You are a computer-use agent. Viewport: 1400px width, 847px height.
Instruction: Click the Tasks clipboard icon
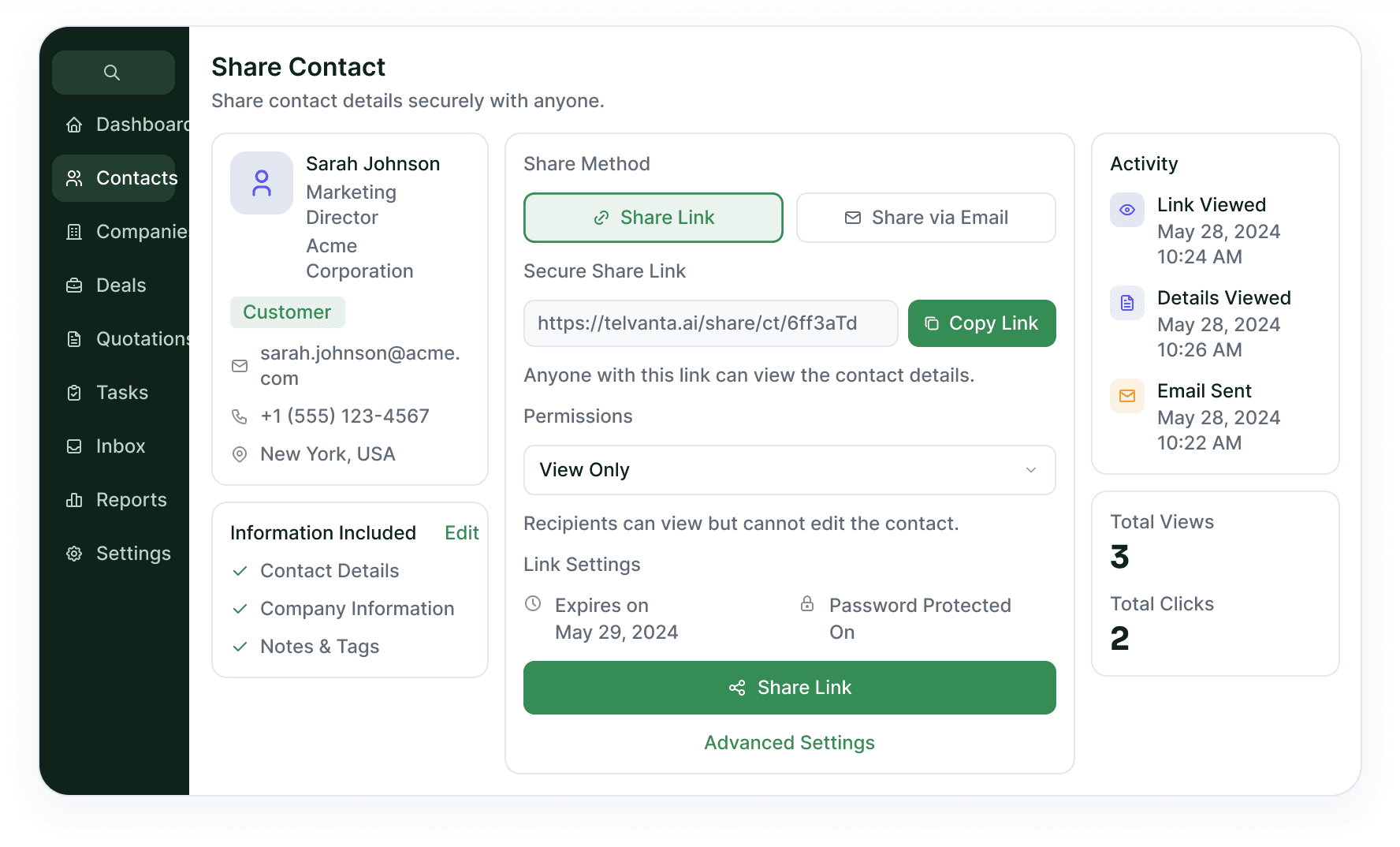(74, 393)
